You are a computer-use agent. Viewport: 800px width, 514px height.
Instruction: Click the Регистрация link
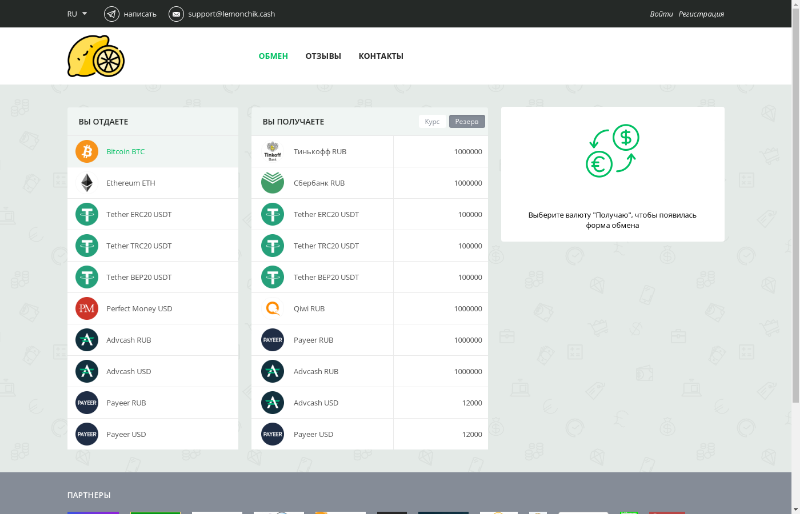pos(701,14)
